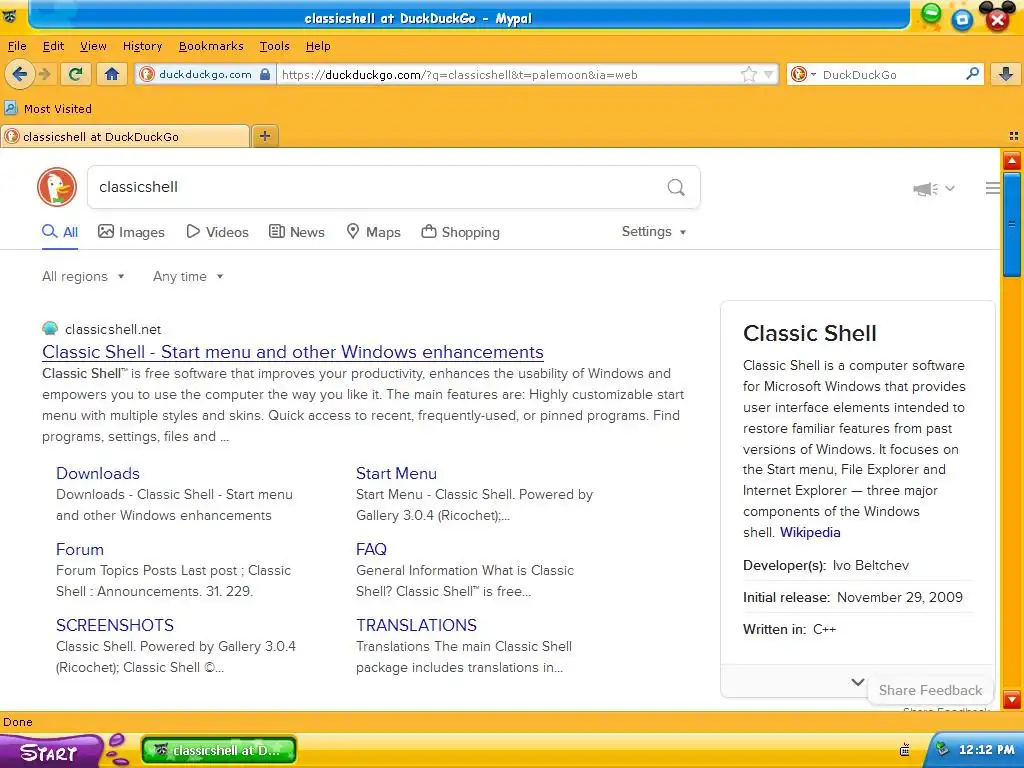Click the Most Visited bookmark folder

point(48,108)
